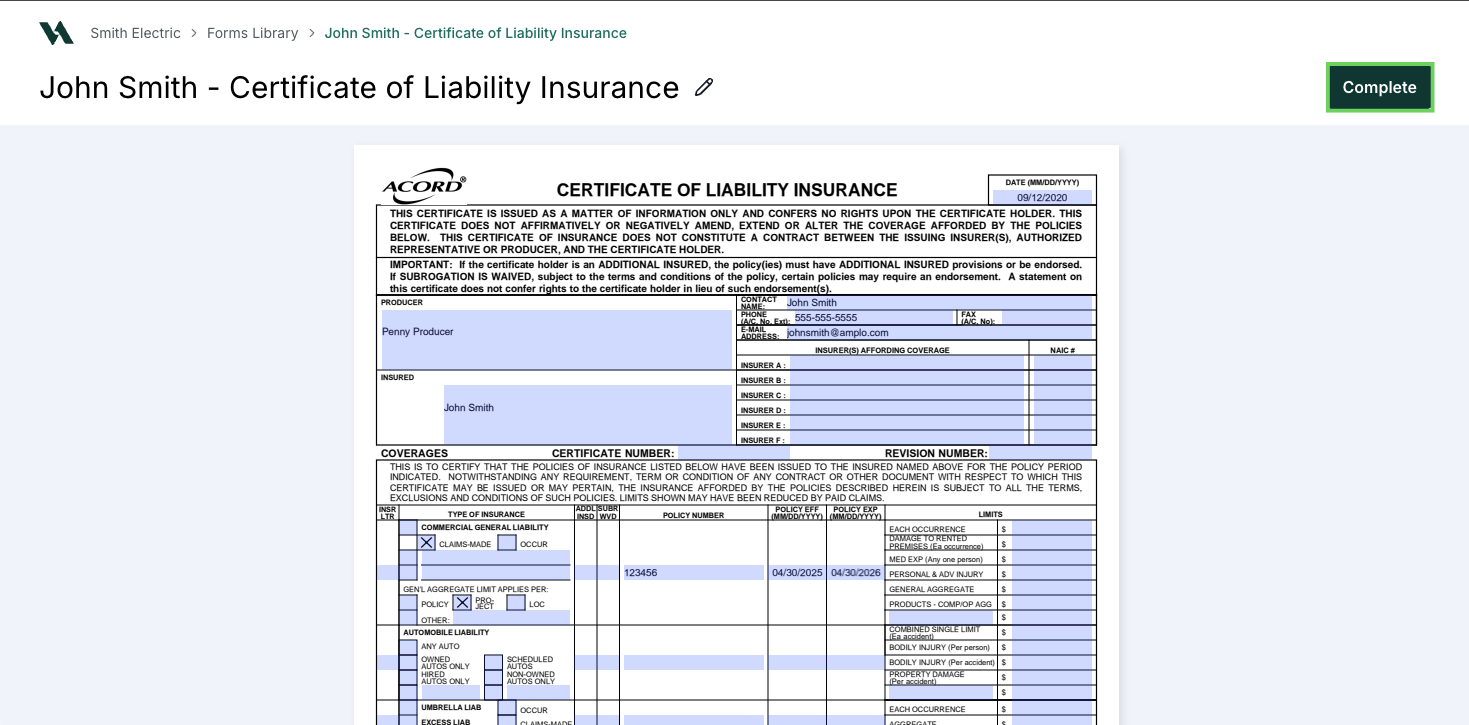Screen dimensions: 1469x725
Task: Edit the policy number field showing 123456
Action: tap(693, 573)
